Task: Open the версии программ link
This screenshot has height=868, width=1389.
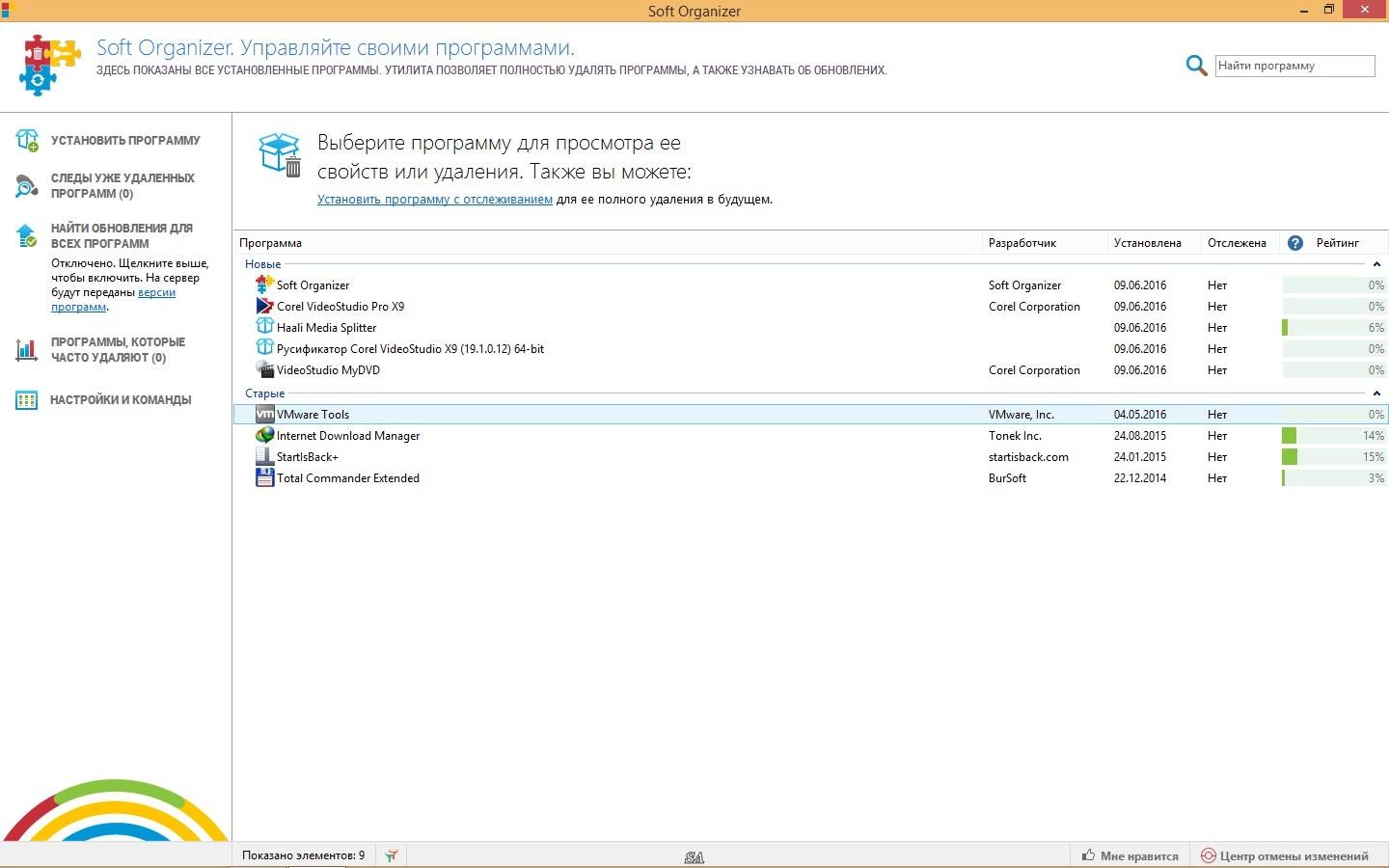Action: coord(114,299)
